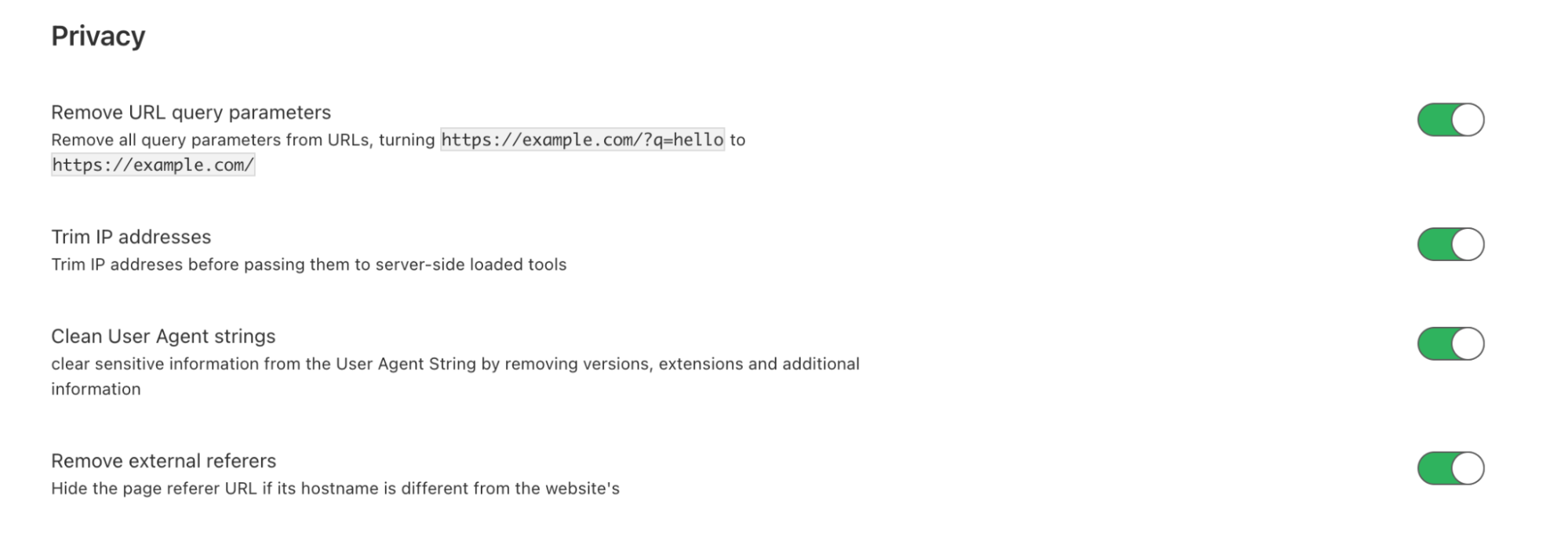
Task: Click the "Remove URL query parameters" label
Action: 191,113
